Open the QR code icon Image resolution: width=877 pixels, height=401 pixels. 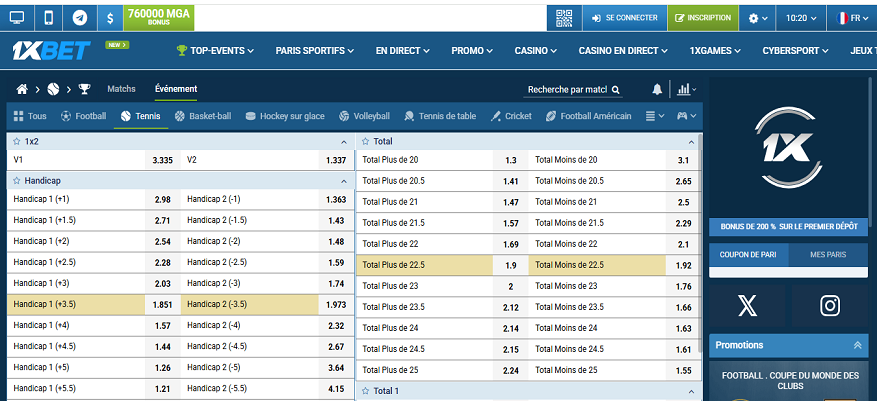[x=564, y=18]
